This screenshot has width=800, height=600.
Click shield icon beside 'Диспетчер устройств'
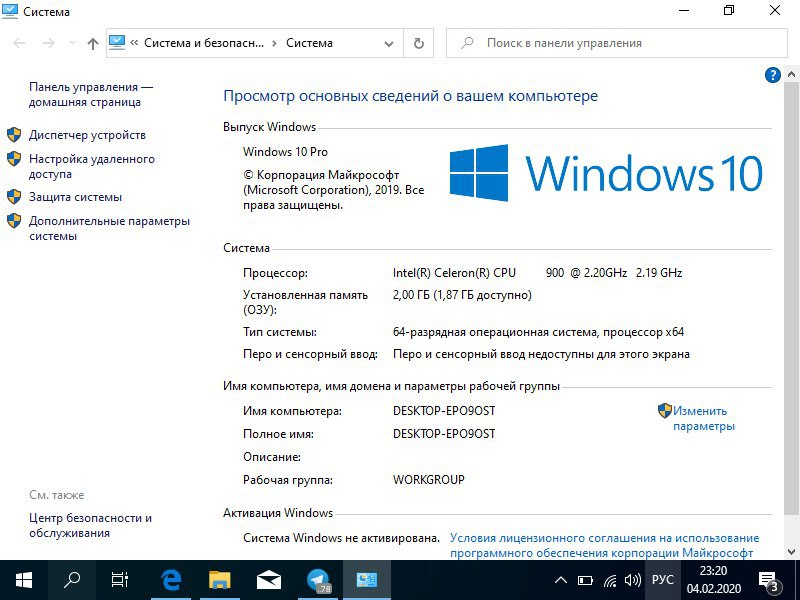tap(14, 135)
